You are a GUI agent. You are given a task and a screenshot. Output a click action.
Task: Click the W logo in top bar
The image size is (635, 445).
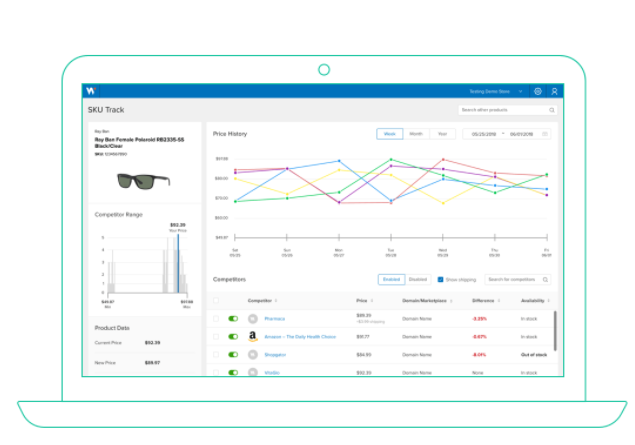pyautogui.click(x=91, y=91)
